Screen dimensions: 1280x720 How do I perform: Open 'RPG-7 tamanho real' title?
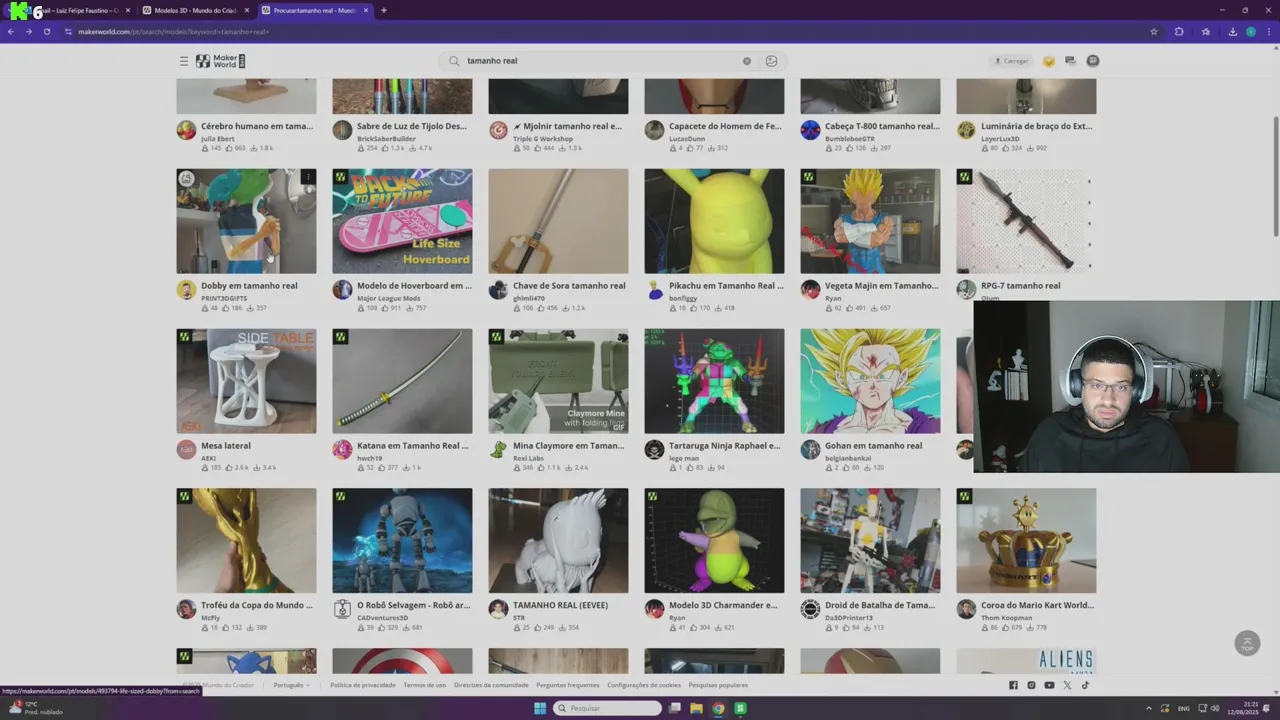coord(1020,286)
